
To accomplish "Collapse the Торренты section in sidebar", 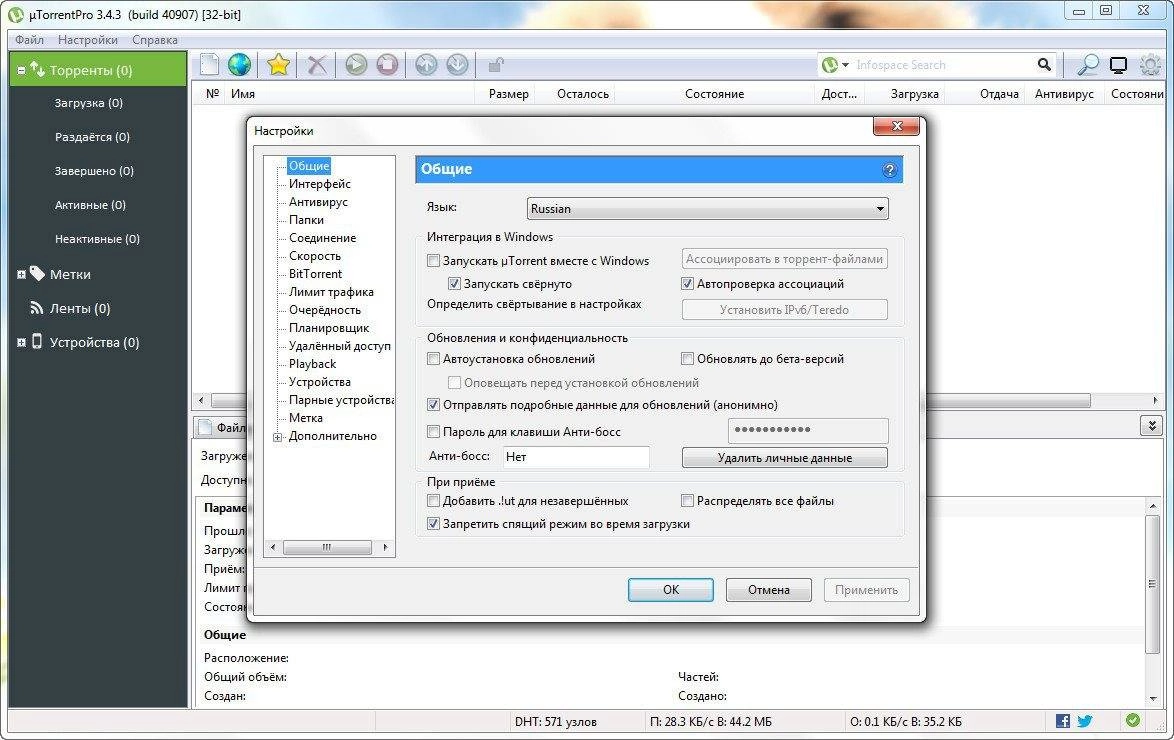I will 21,68.
